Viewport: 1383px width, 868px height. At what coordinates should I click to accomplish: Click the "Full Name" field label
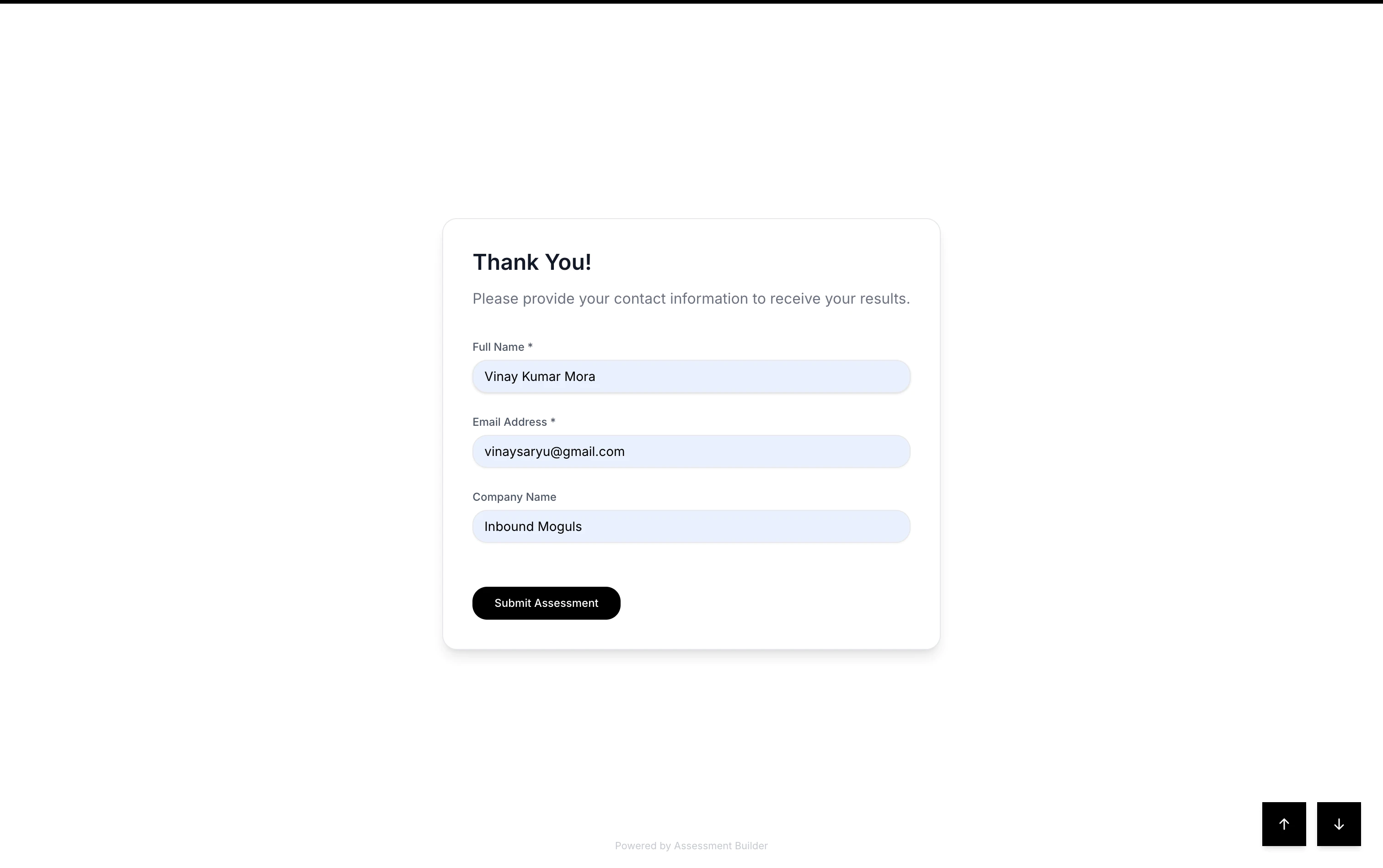point(498,347)
